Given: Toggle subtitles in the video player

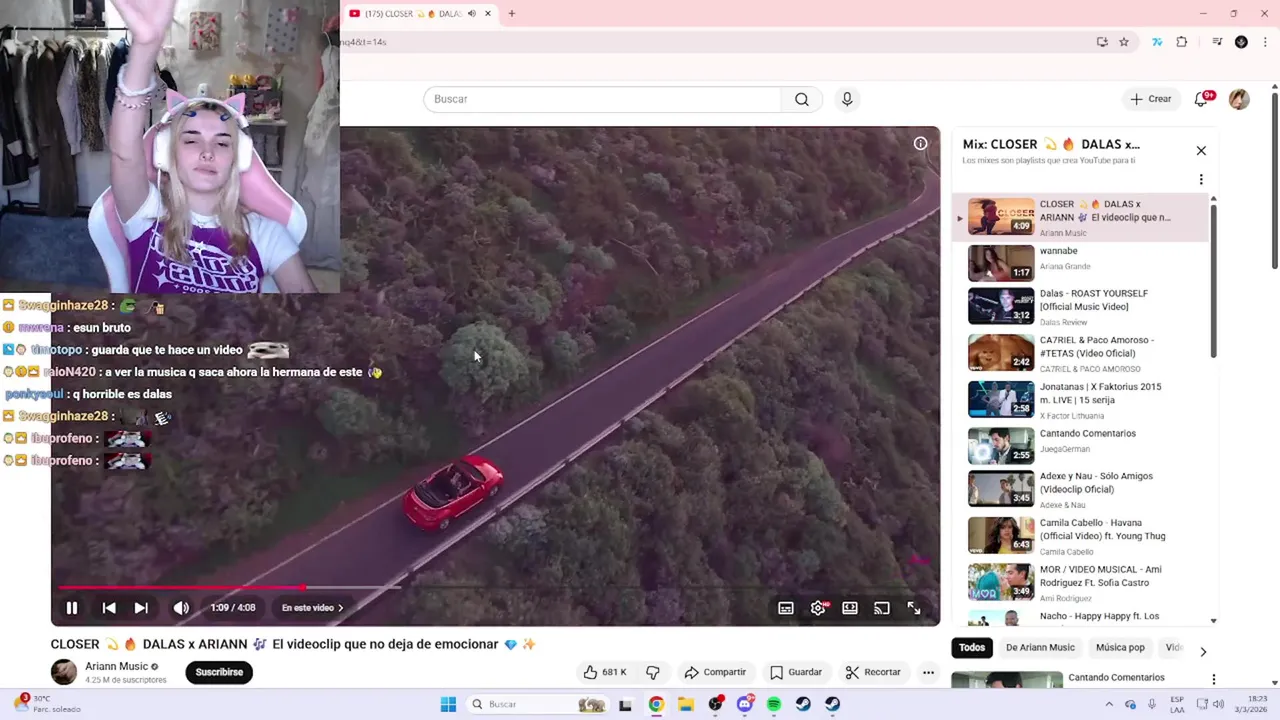Looking at the screenshot, I should pos(786,608).
